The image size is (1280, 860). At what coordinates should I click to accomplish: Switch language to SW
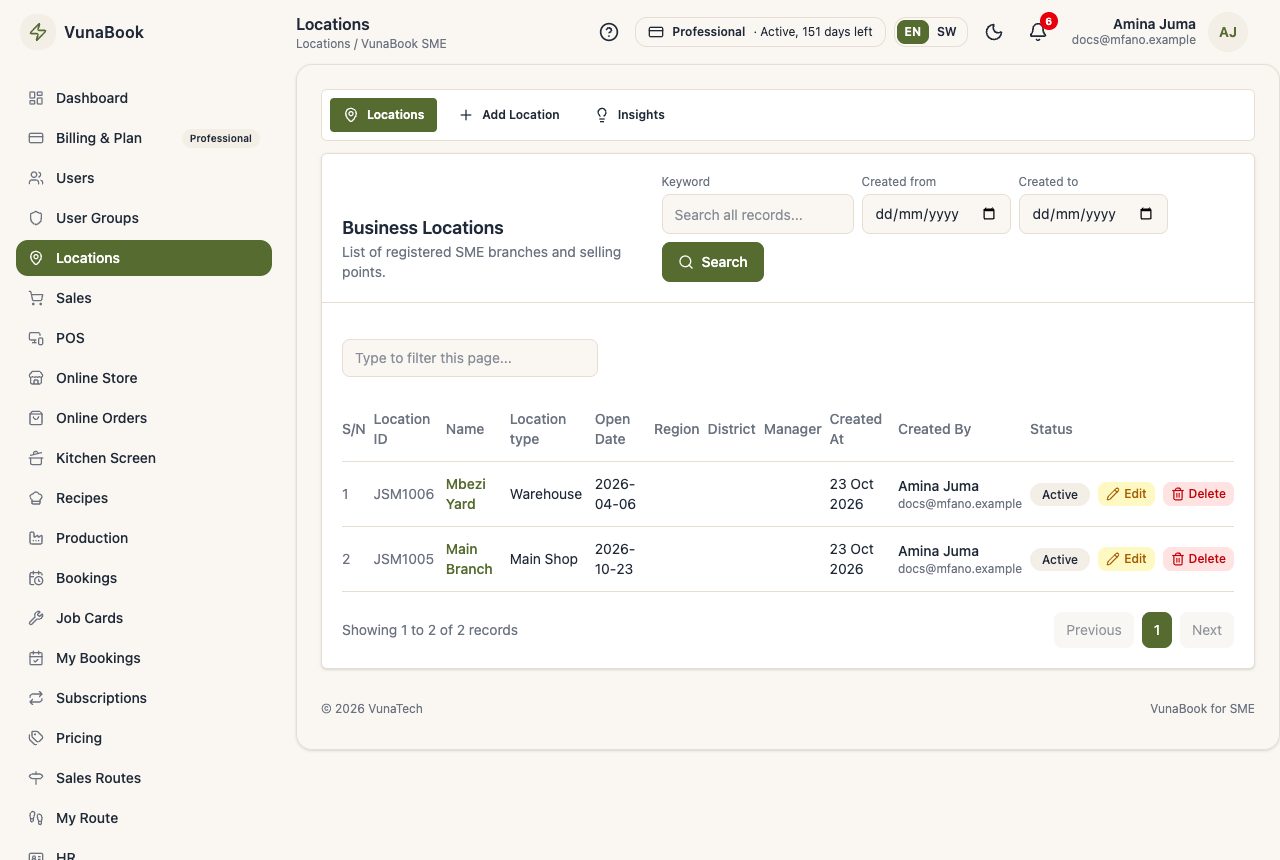pos(946,32)
